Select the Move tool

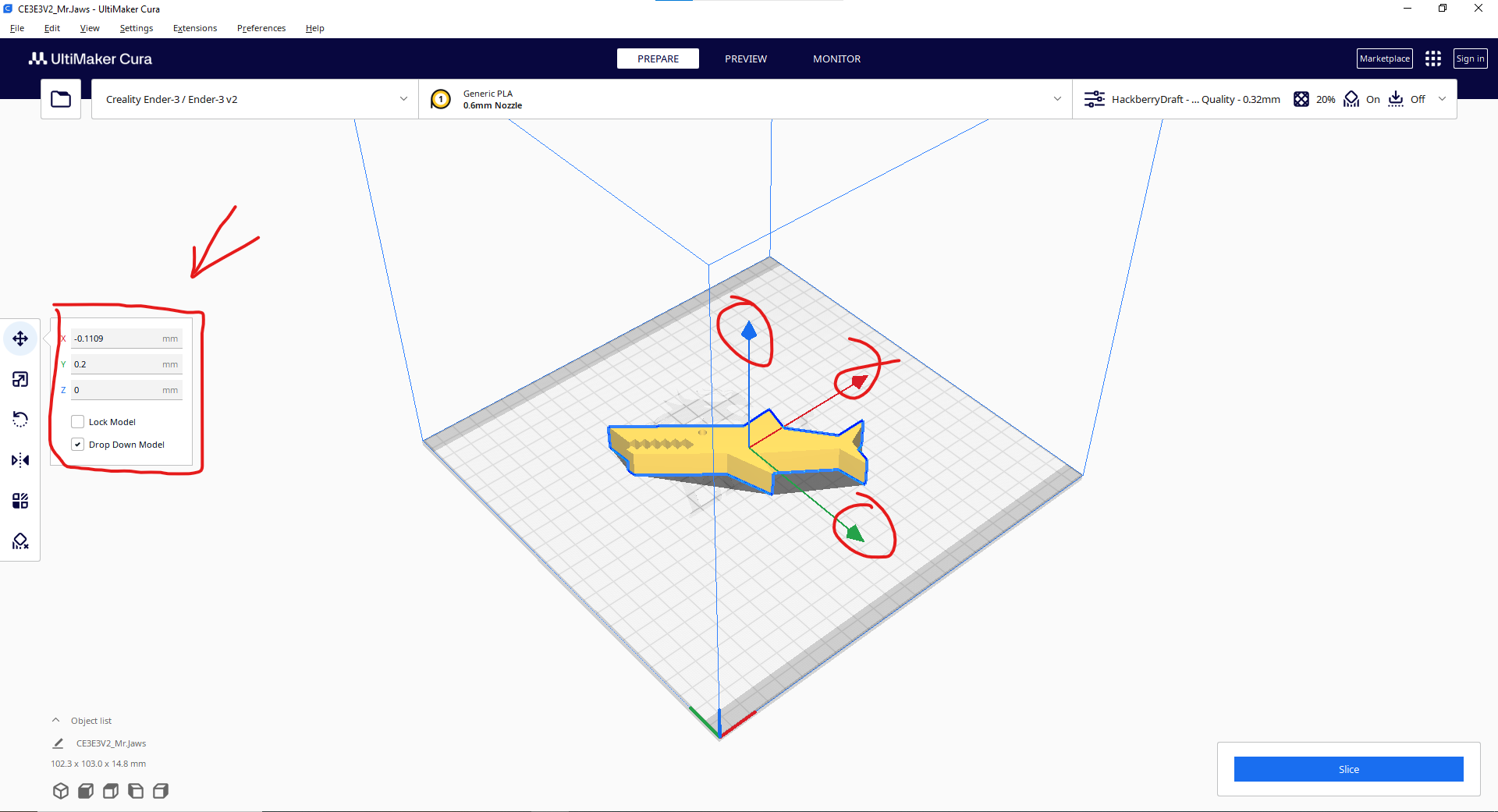pyautogui.click(x=20, y=339)
